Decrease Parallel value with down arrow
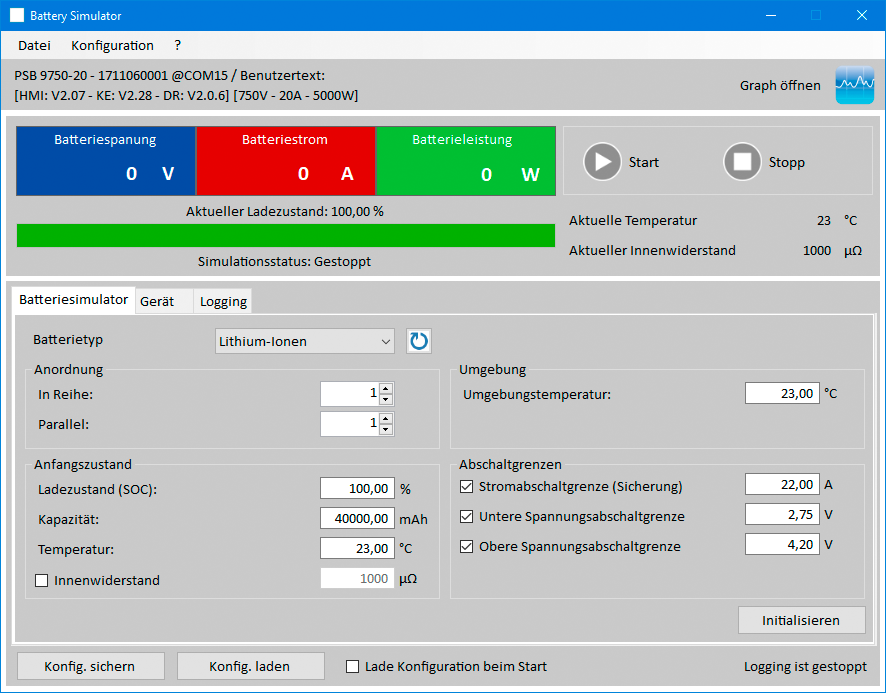The height and width of the screenshot is (693, 886). pos(387,429)
